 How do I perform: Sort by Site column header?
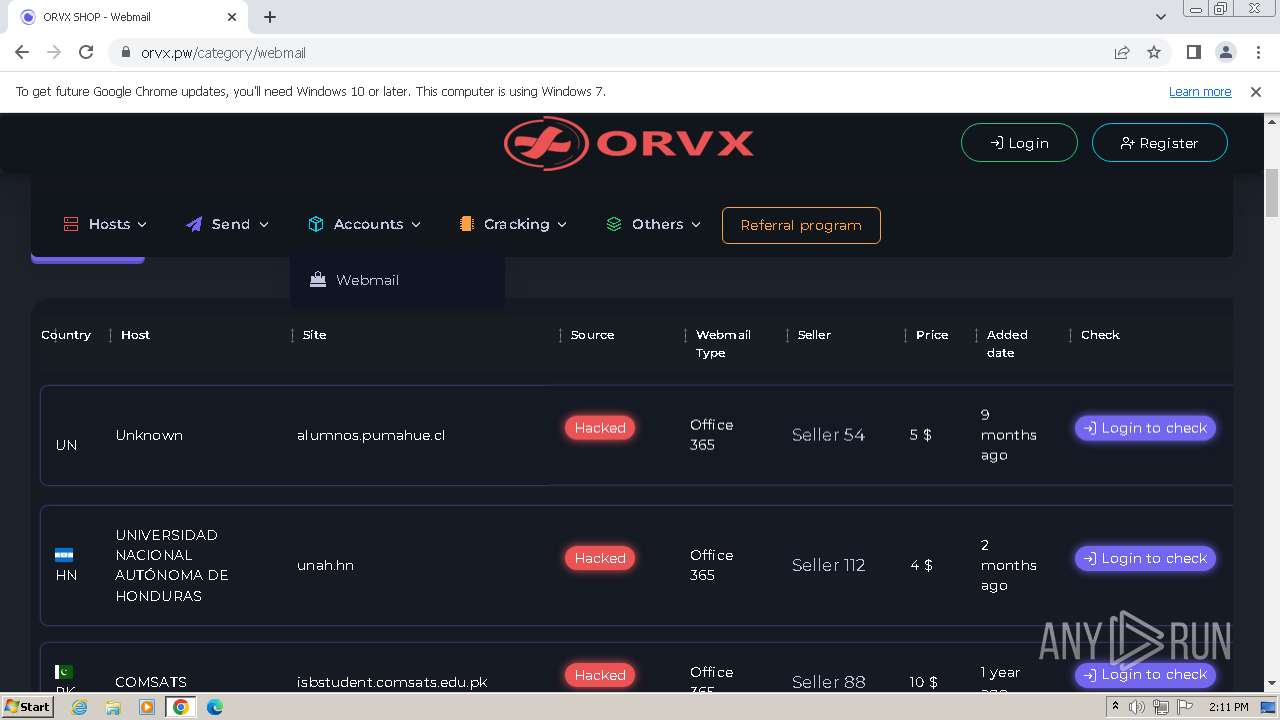315,335
